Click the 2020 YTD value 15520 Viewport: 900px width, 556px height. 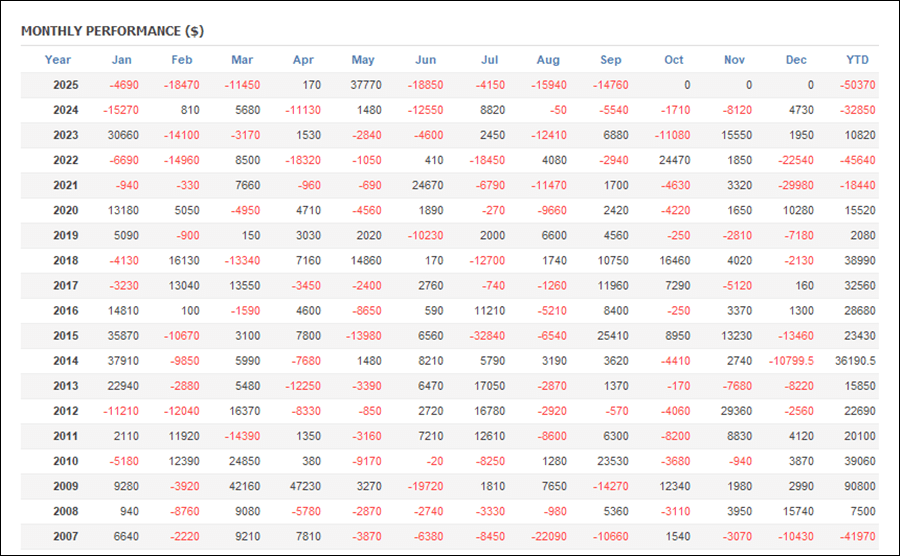[860, 211]
